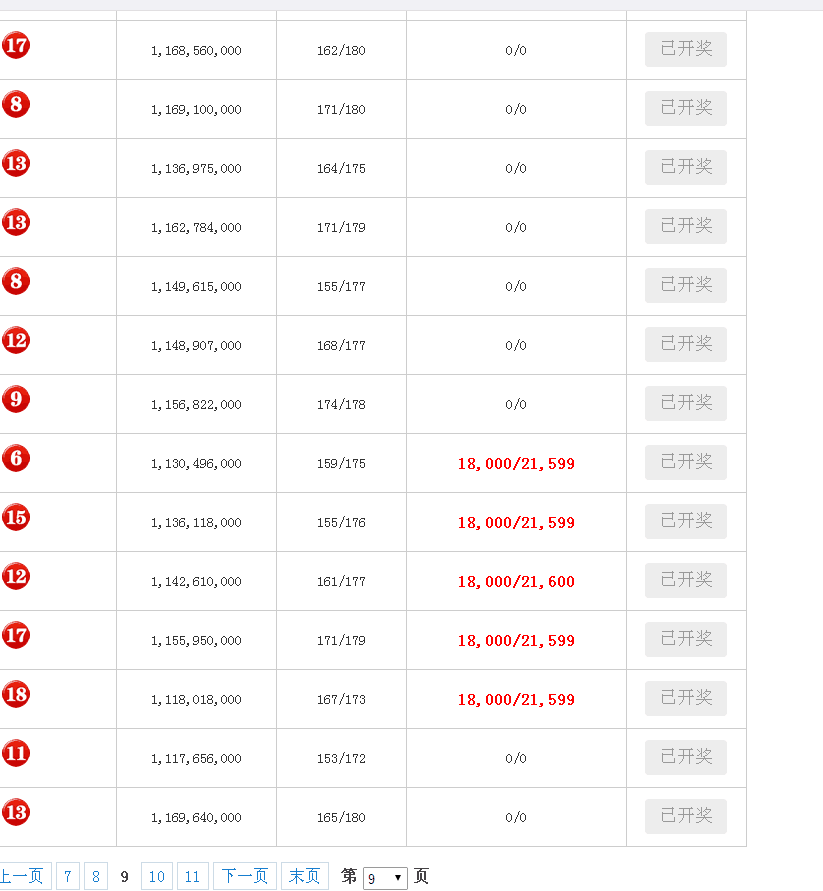Viewport: 823px width, 891px height.
Task: Click 已开奖 button in the 1,169,100,000 row
Action: (686, 108)
